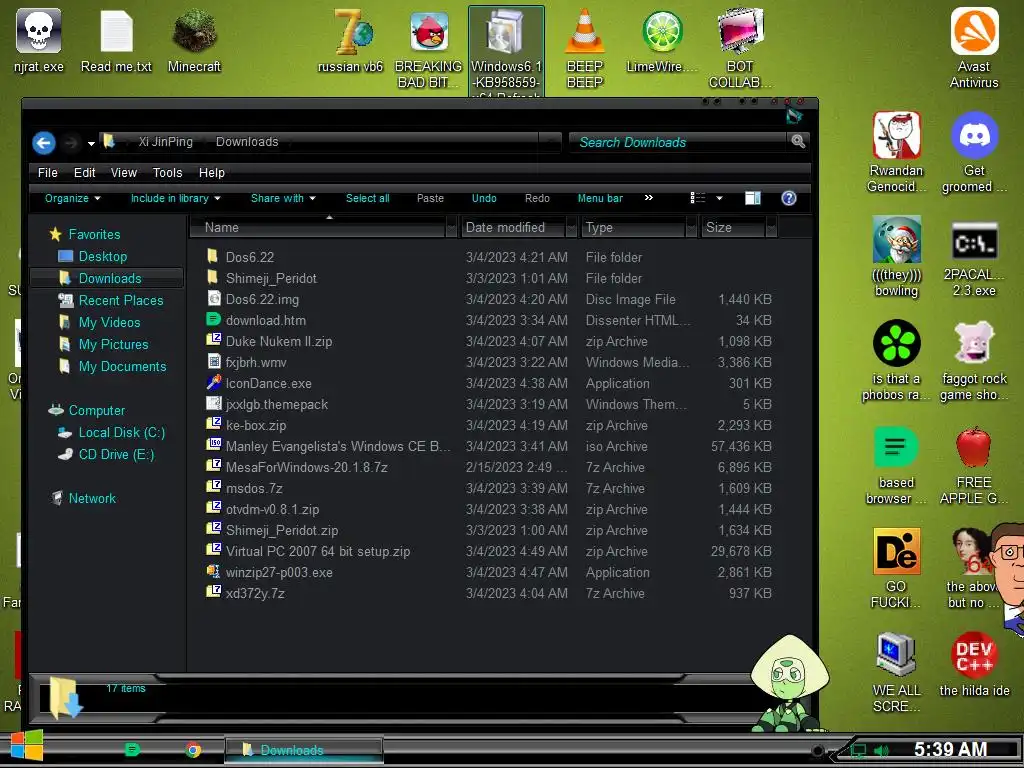Image resolution: width=1024 pixels, height=768 pixels.
Task: Show more toolbar commands chevron
Action: click(x=648, y=197)
